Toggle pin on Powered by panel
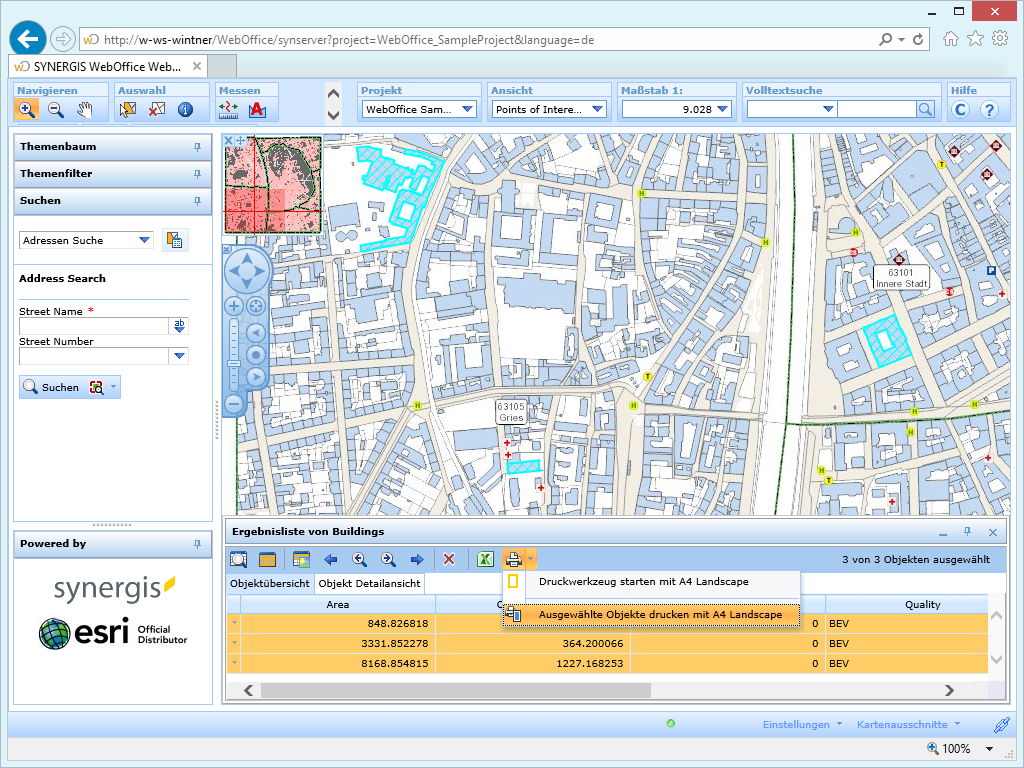This screenshot has height=768, width=1024. (197, 544)
